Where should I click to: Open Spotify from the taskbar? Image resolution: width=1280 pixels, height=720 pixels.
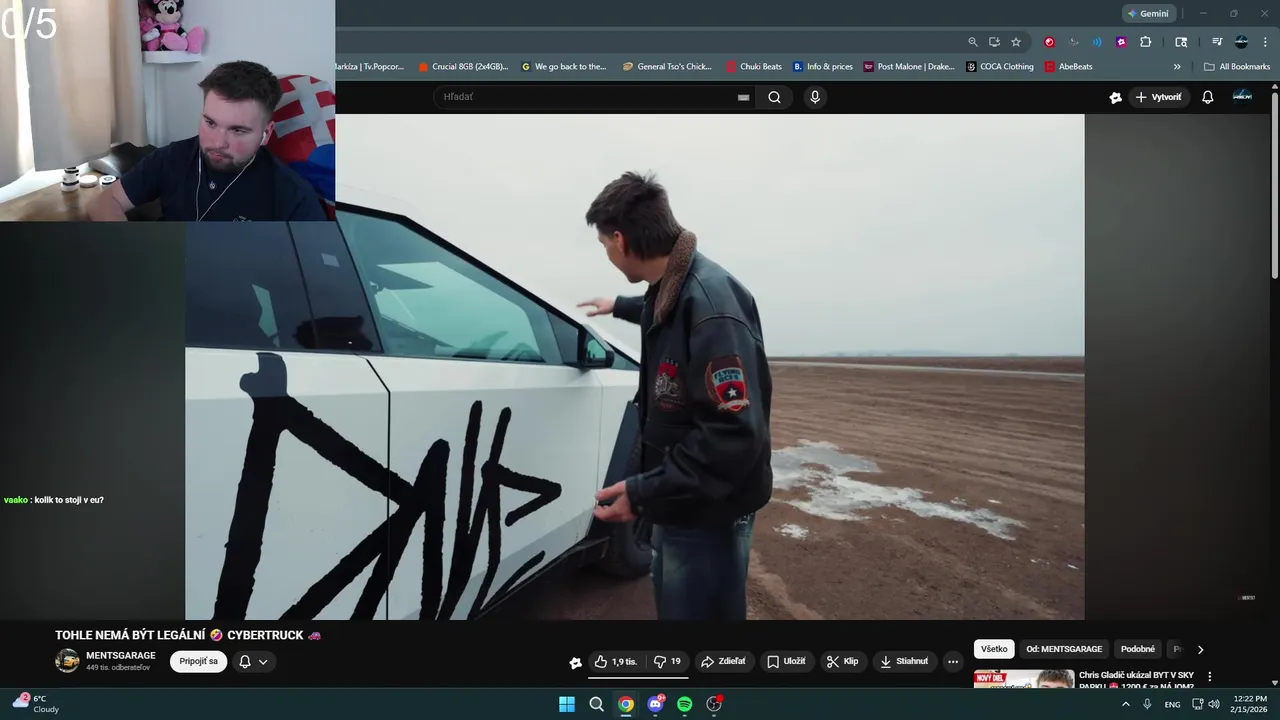685,704
